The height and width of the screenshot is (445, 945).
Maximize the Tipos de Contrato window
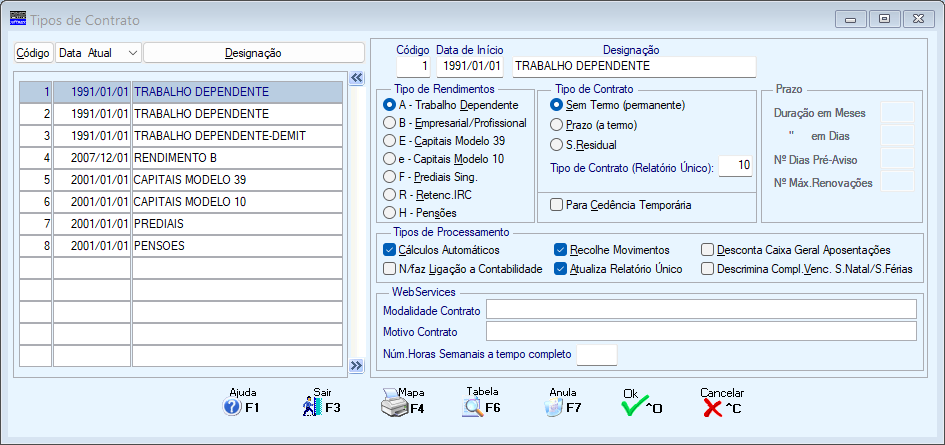885,19
